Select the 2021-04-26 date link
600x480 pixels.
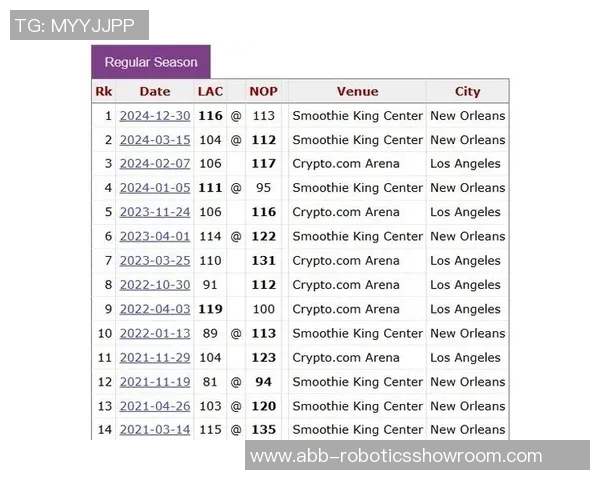click(x=154, y=406)
